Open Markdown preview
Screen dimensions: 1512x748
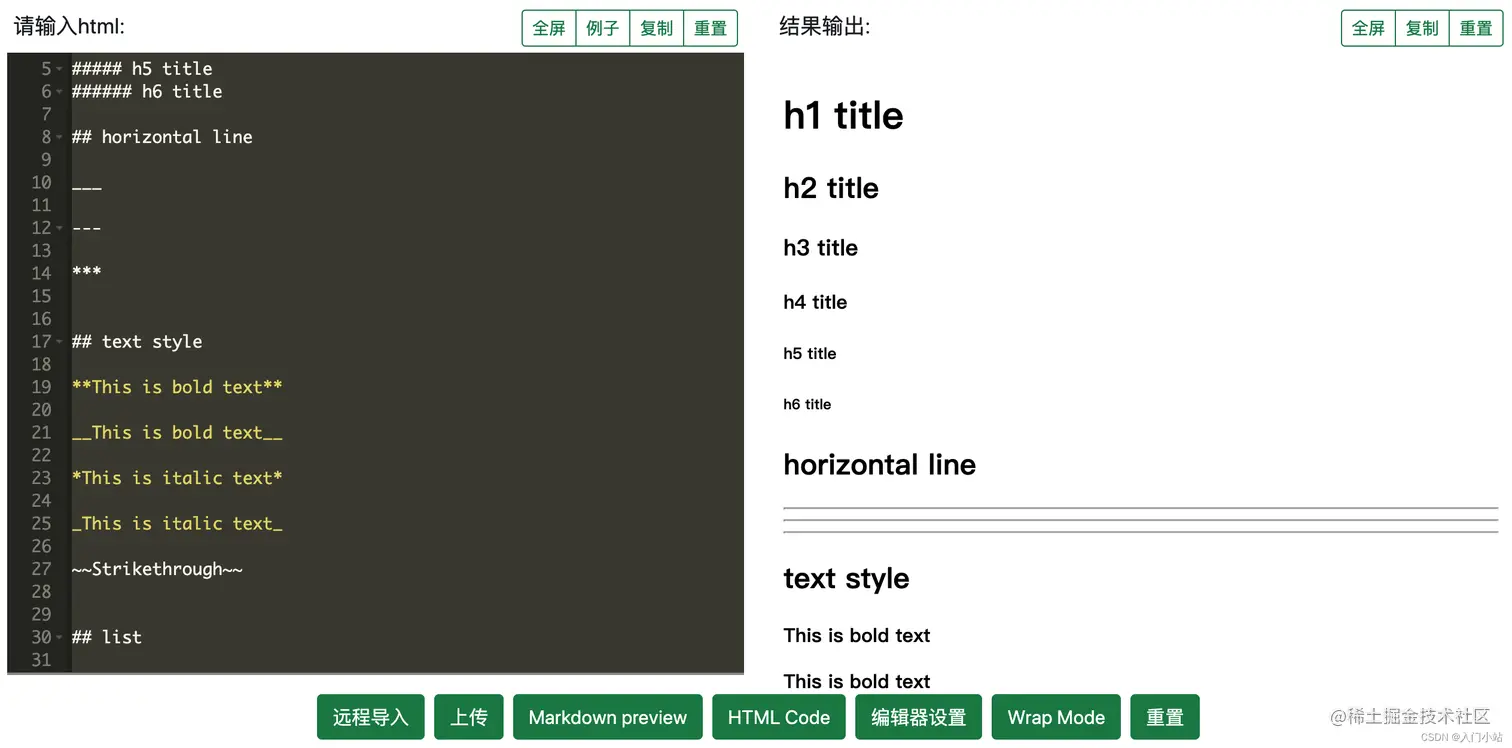(608, 717)
